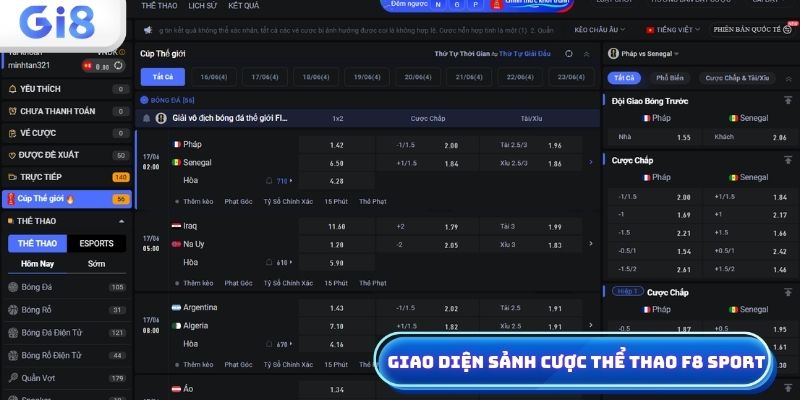Click the Bóng Rổ Điện Tử icon
This screenshot has width=800, height=400.
tap(13, 355)
